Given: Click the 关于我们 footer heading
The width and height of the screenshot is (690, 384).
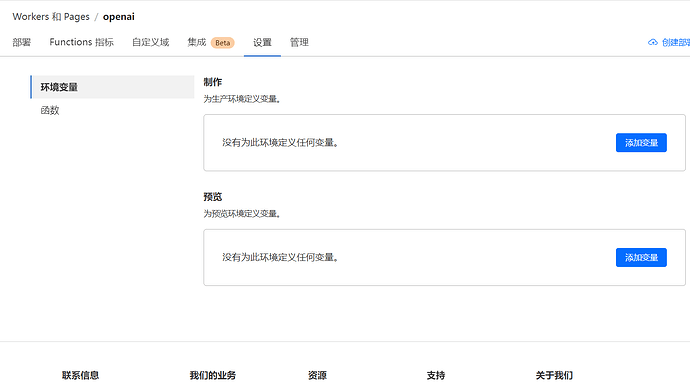Looking at the screenshot, I should click(x=554, y=375).
